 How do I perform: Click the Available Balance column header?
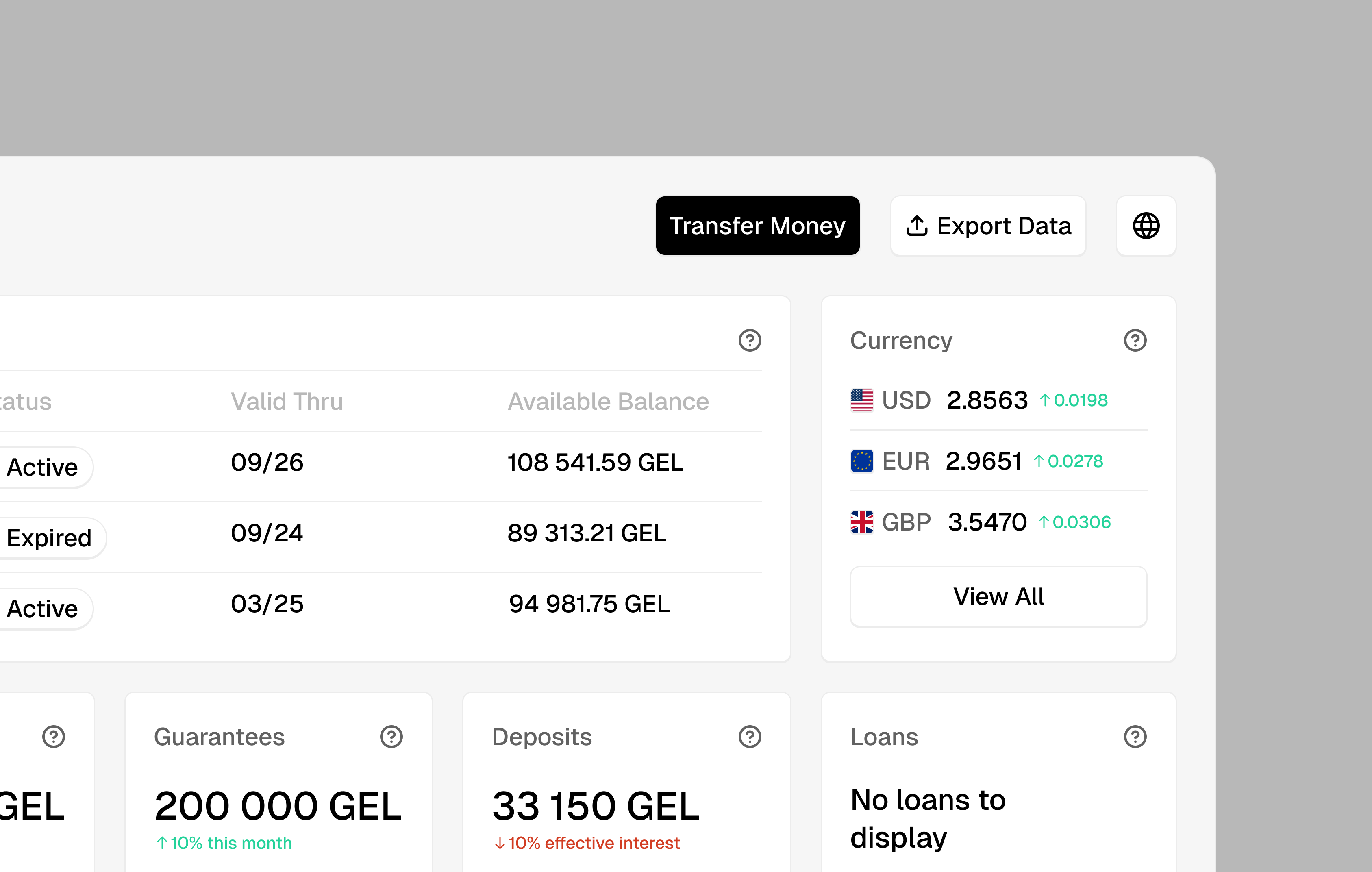(x=608, y=401)
